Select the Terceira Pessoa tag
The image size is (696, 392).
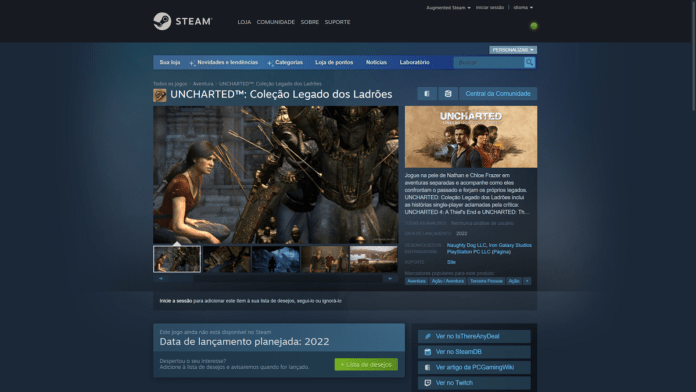coord(486,281)
